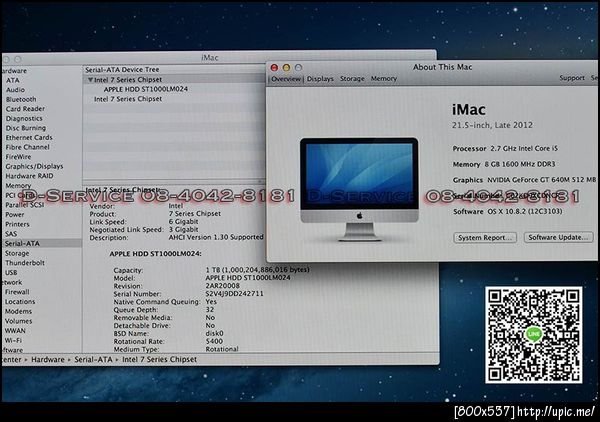Open the Support link in About This Mac
Image resolution: width=600 pixels, height=422 pixels.
[x=572, y=78]
